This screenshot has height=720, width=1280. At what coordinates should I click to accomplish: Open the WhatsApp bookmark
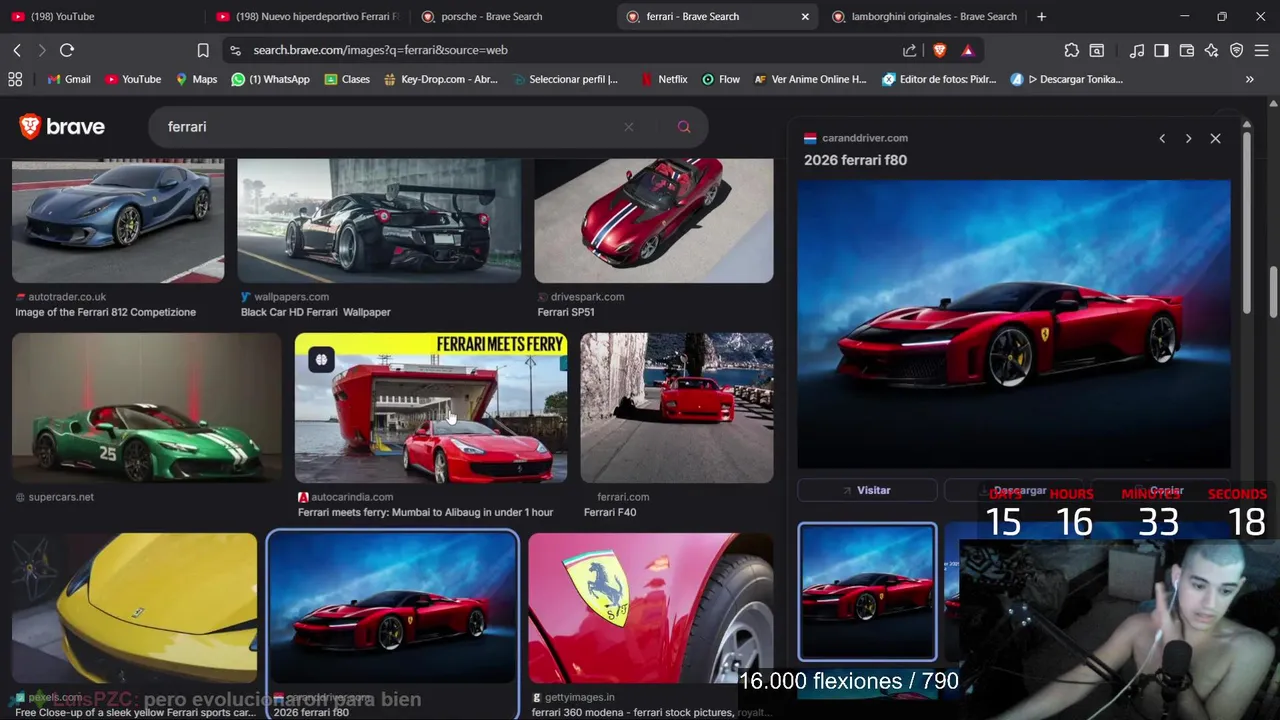pyautogui.click(x=270, y=79)
